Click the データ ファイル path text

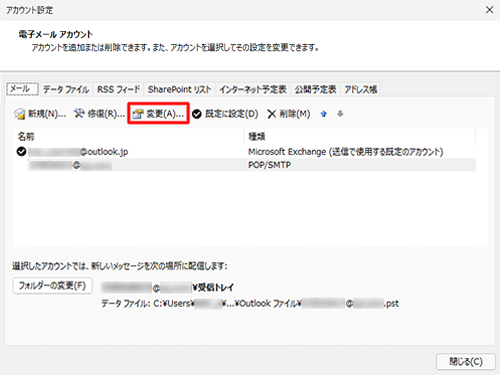(250, 304)
